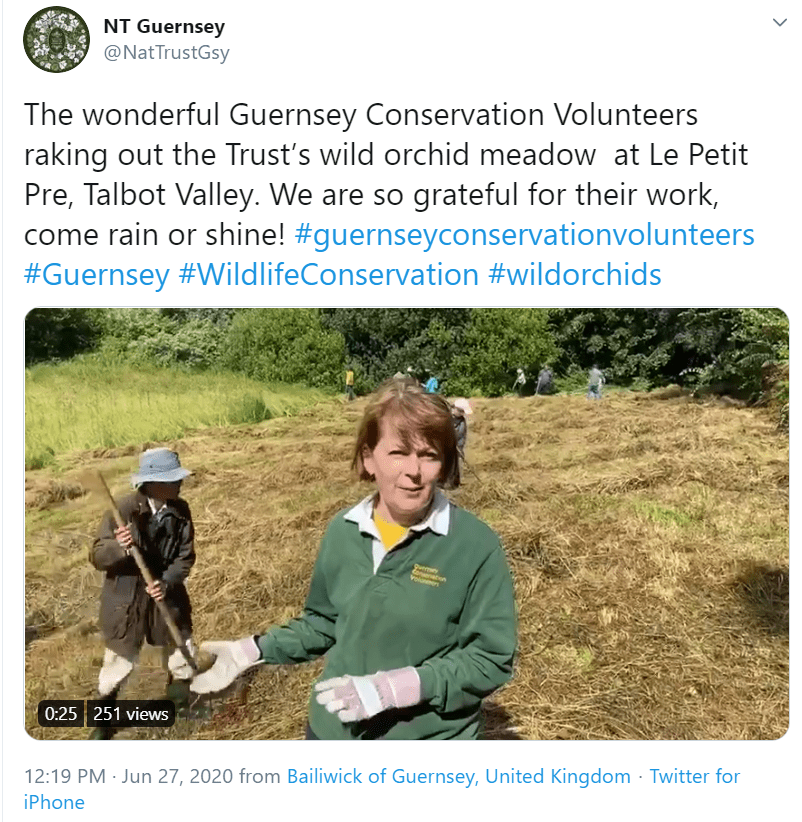Open the #guernseyconservationvolunteers hashtag
Viewport: 802px width, 822px height.
(x=525, y=235)
